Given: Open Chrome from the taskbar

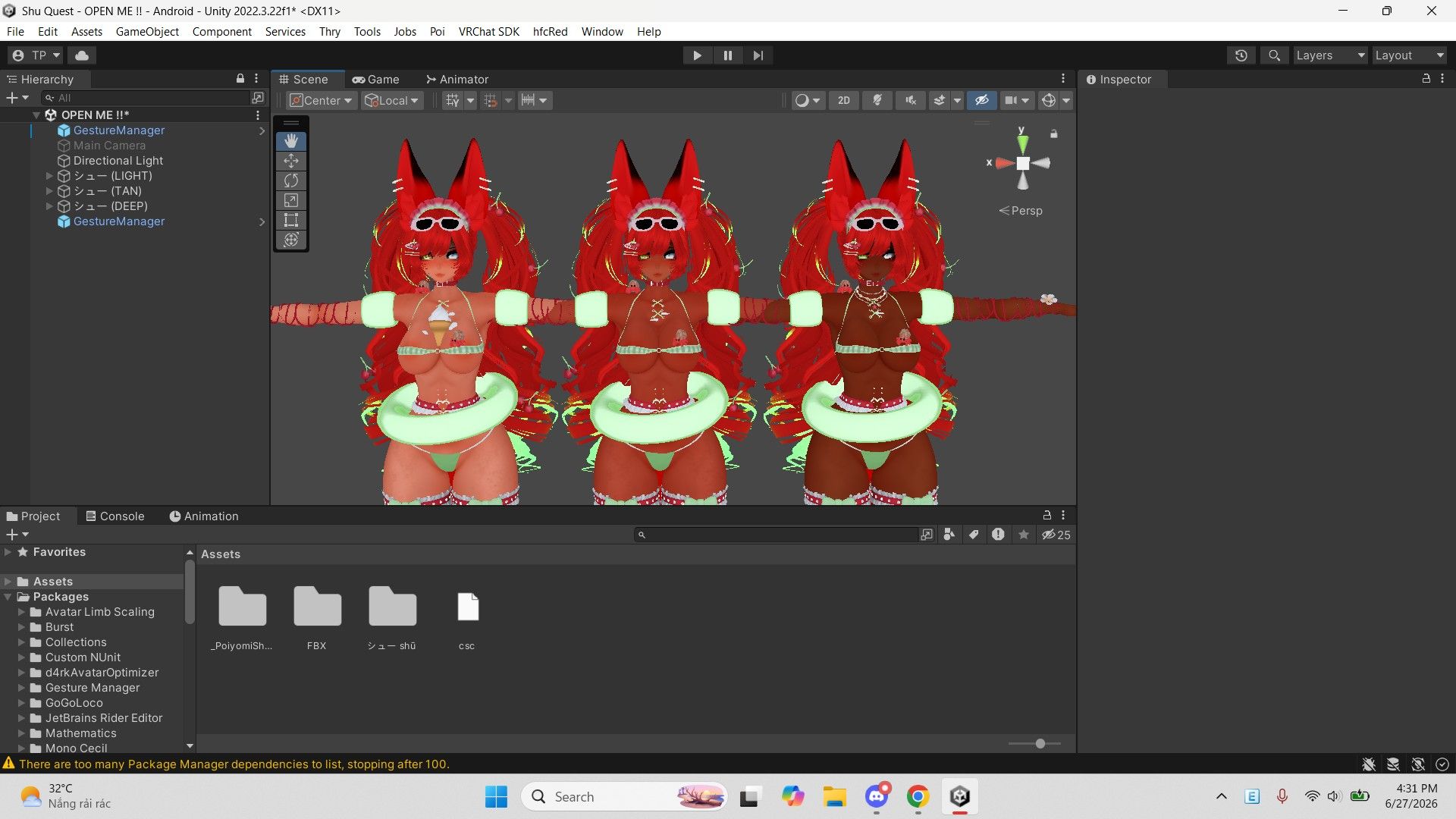Looking at the screenshot, I should pyautogui.click(x=918, y=796).
